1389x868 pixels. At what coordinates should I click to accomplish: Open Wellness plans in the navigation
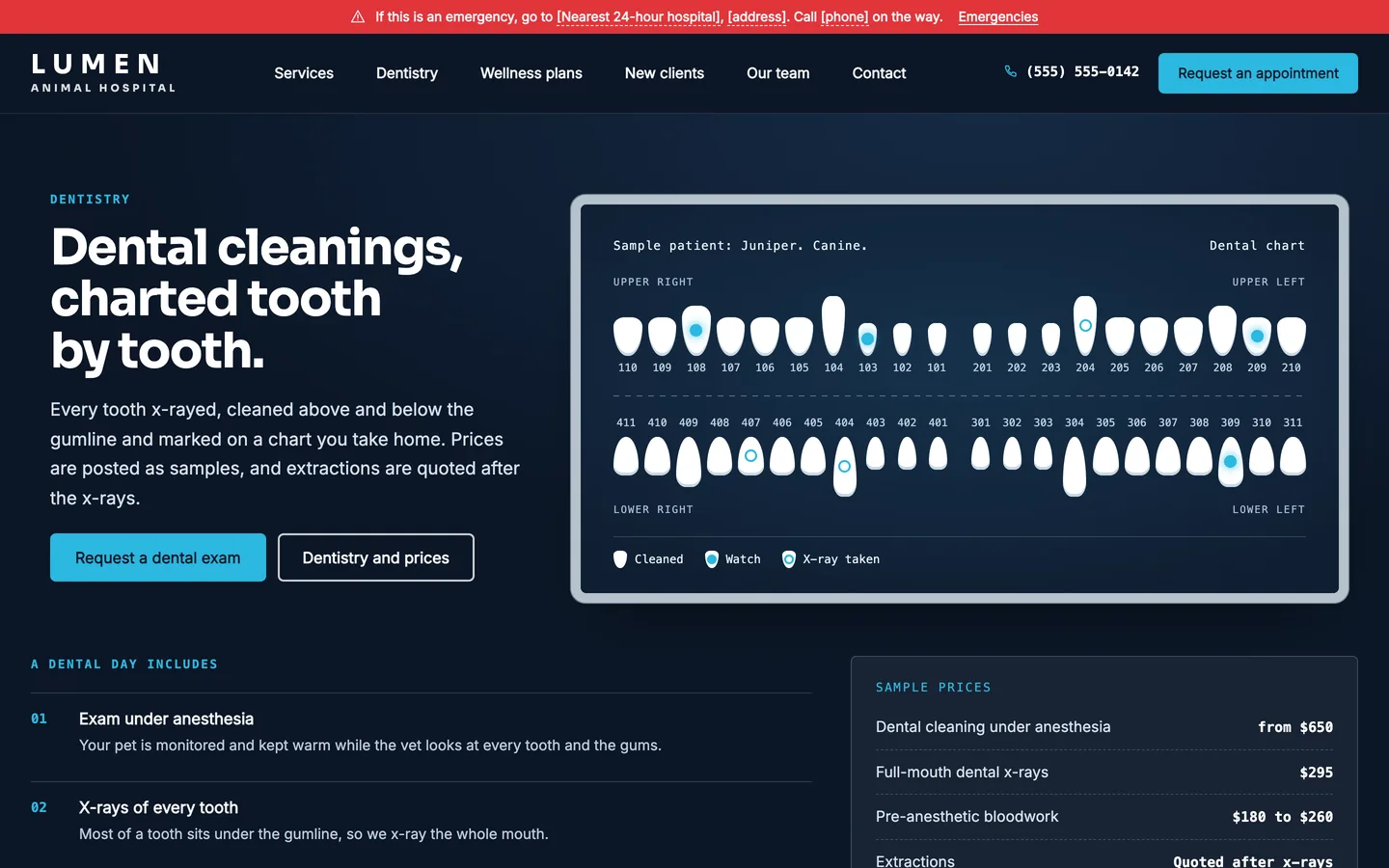click(531, 73)
